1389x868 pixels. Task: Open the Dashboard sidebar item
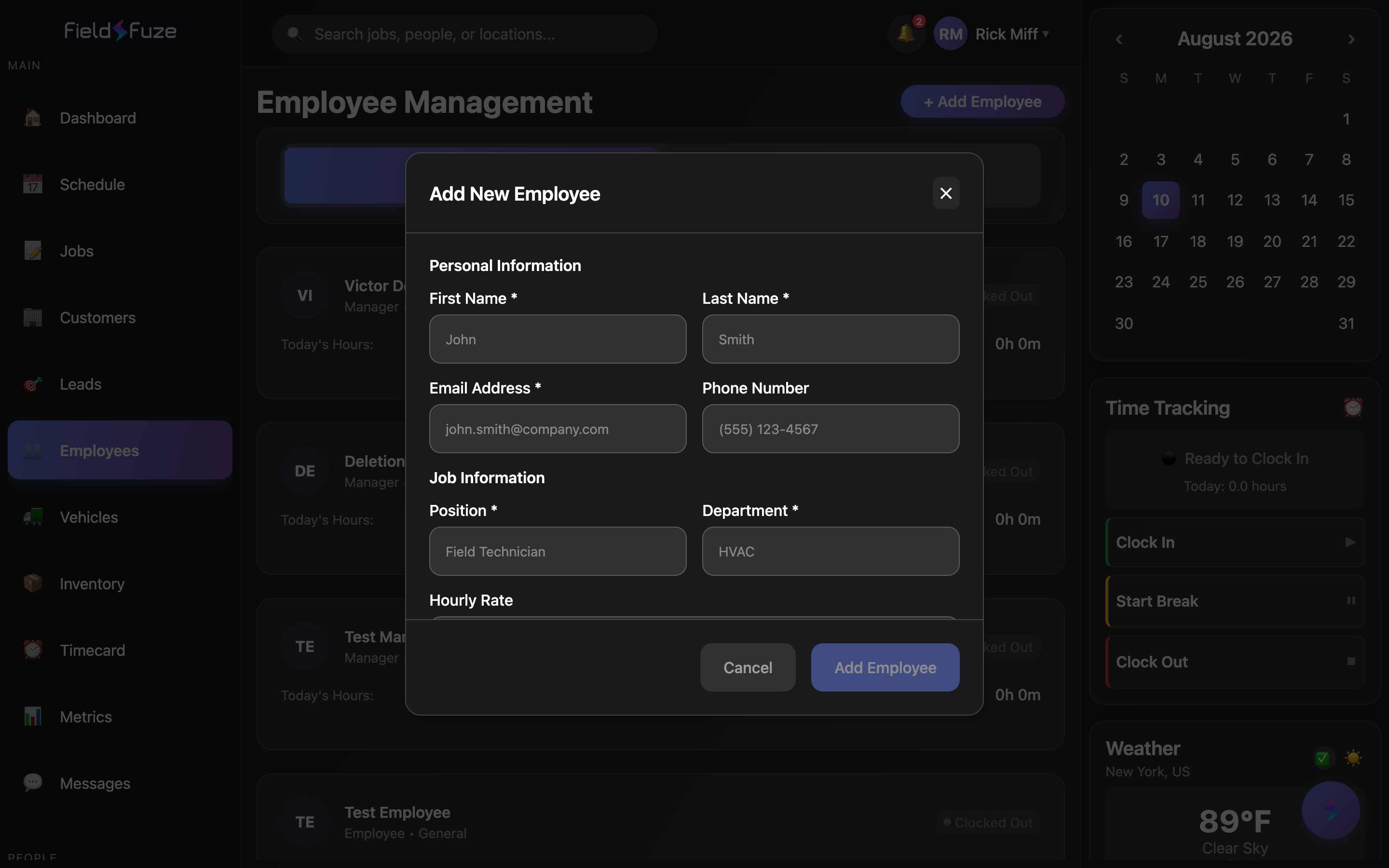tap(120, 118)
